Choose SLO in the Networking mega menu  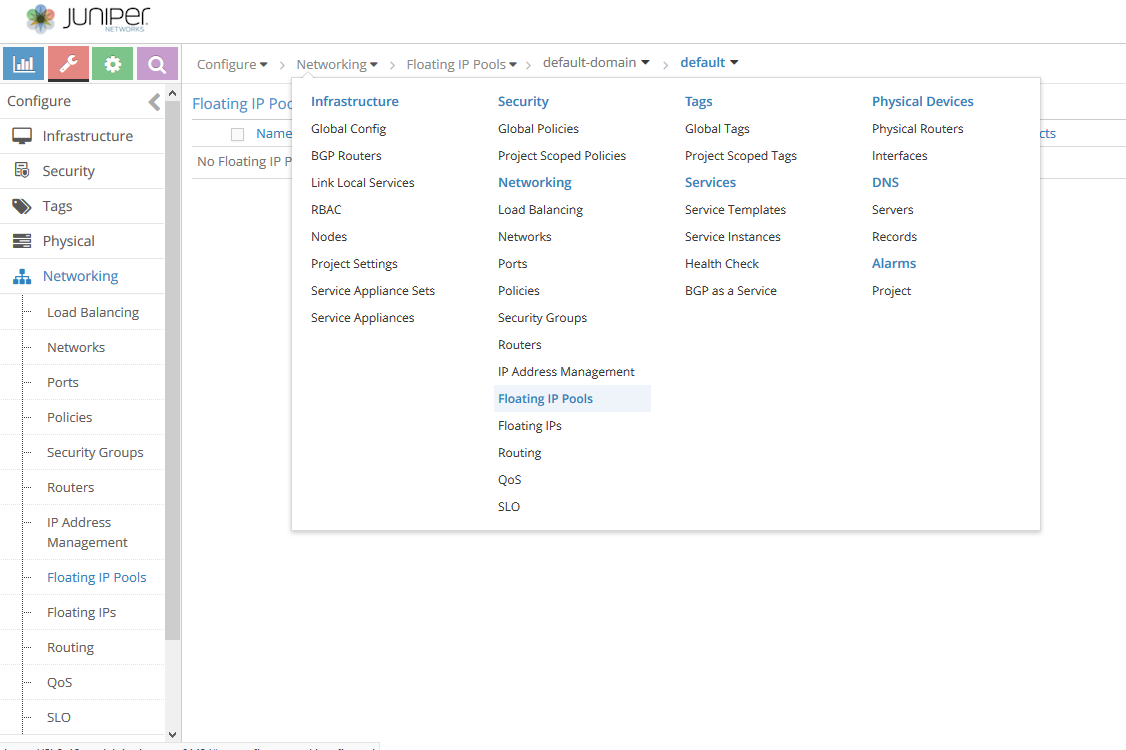point(509,506)
